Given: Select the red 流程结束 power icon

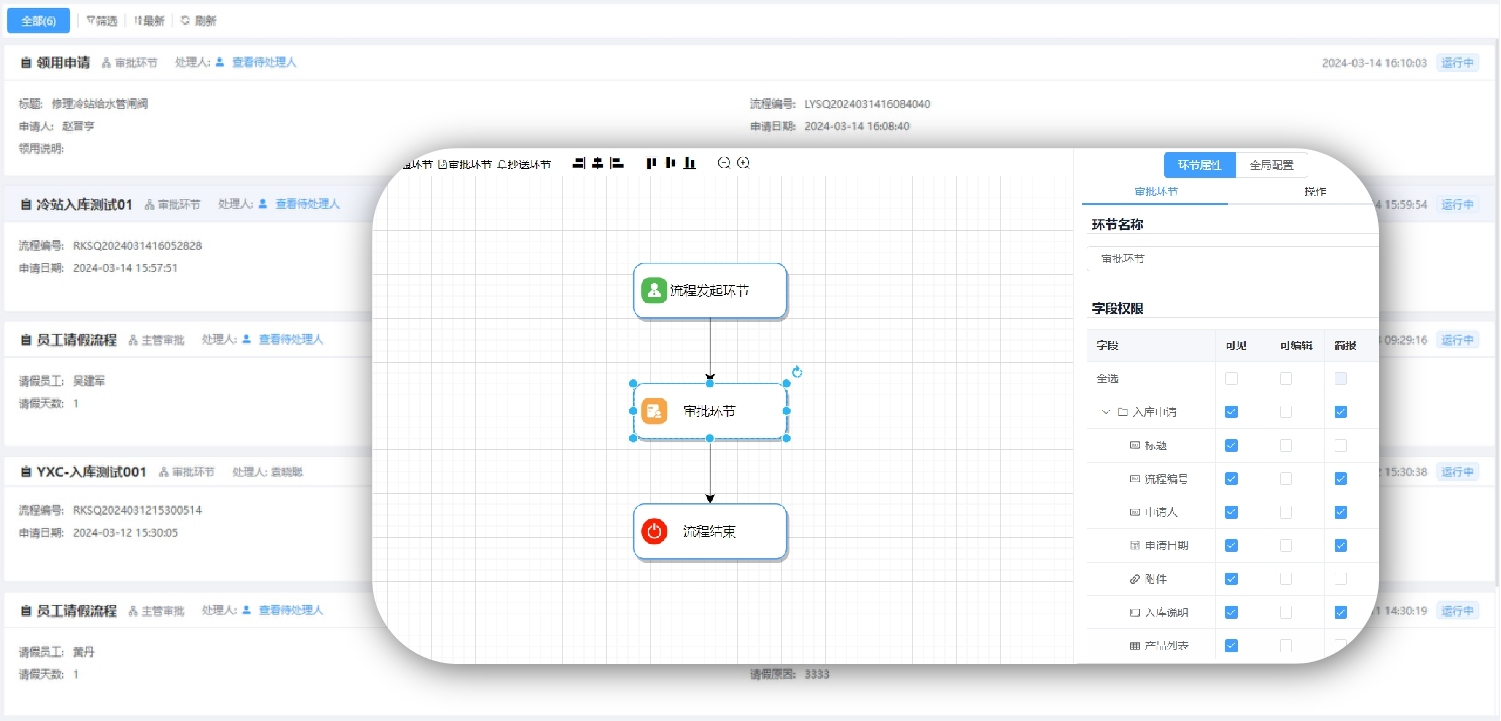Looking at the screenshot, I should (654, 531).
